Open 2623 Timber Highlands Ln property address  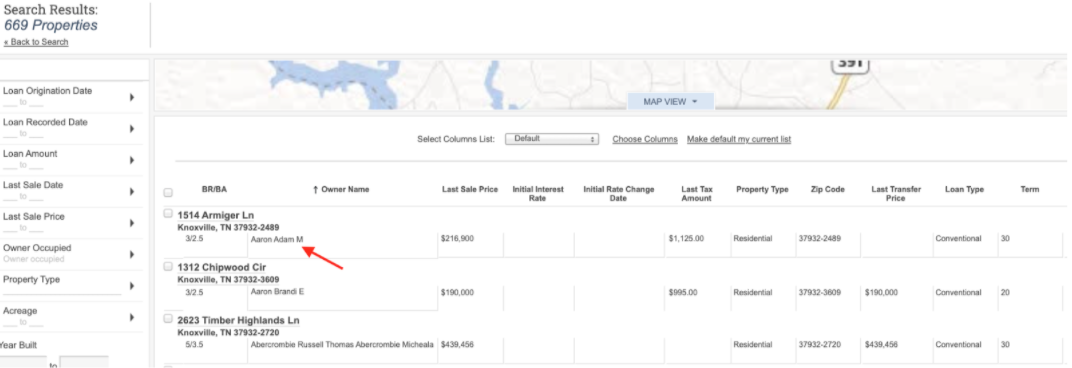(238, 320)
